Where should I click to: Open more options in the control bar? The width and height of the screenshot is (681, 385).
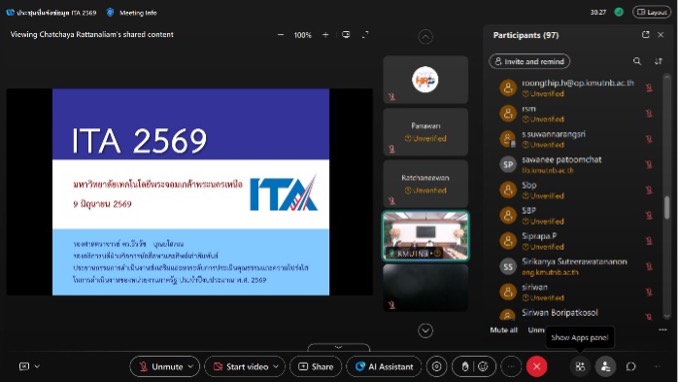512,367
